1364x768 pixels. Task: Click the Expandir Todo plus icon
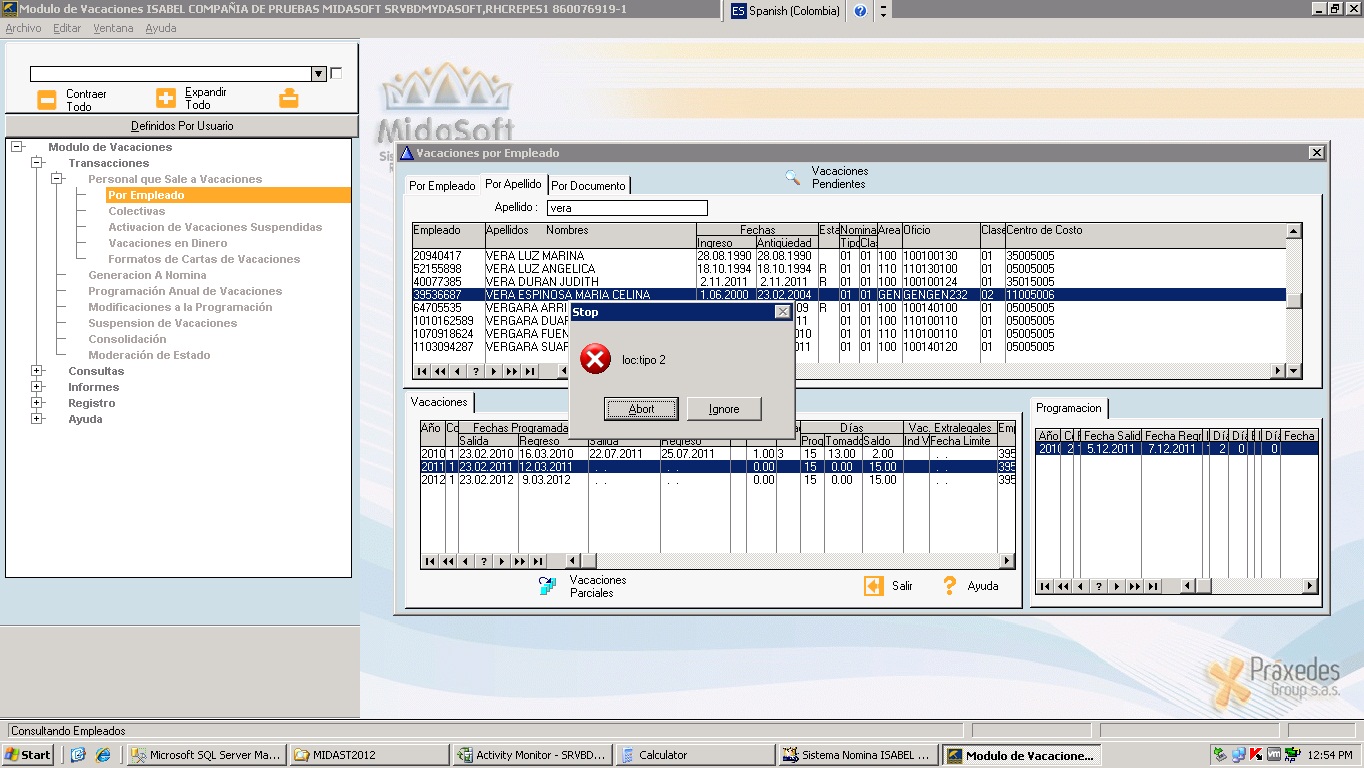tap(166, 98)
